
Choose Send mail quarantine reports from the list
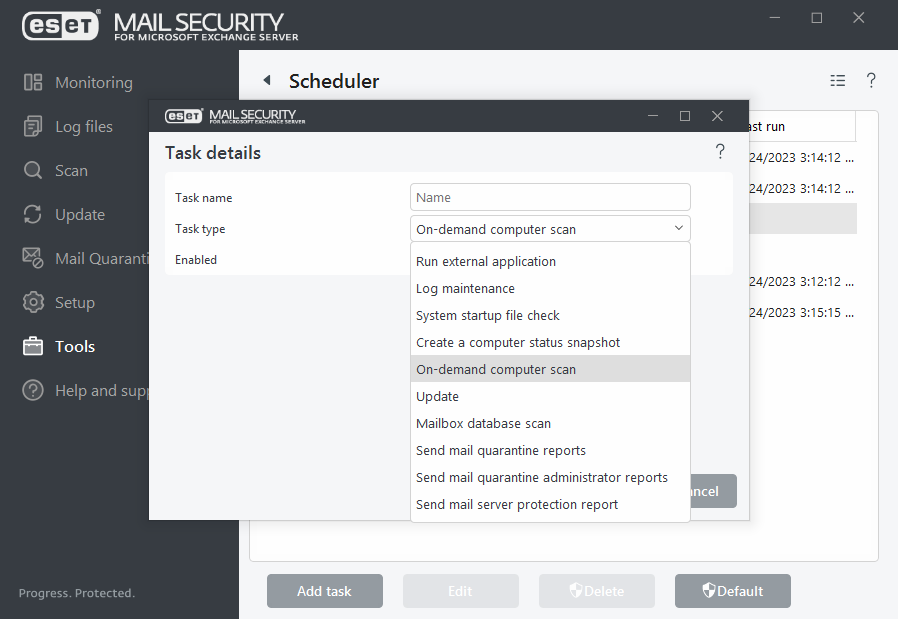[503, 450]
